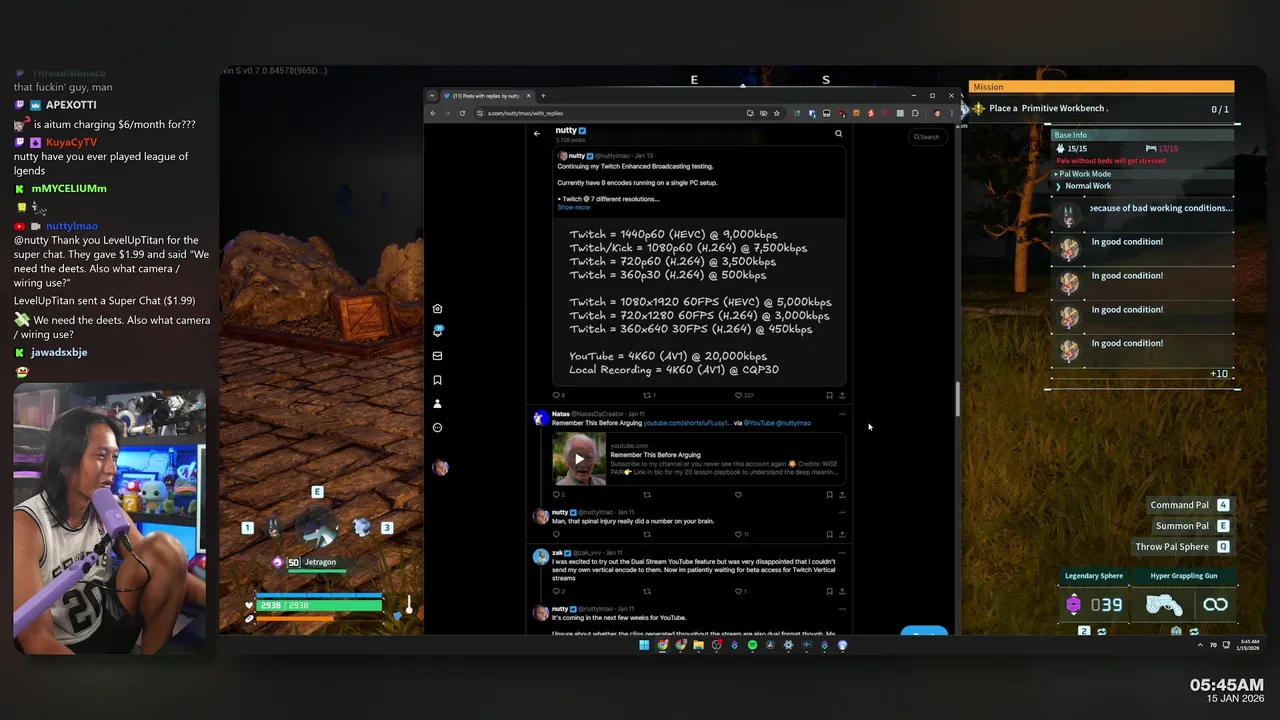Bookmark nutty's spinal injury reply
Screen dimensions: 1280x720
point(829,534)
